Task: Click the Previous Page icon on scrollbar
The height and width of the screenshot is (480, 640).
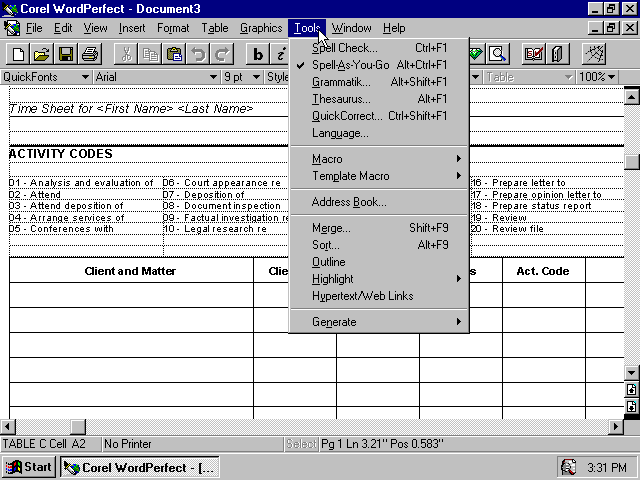Action: pos(631,389)
